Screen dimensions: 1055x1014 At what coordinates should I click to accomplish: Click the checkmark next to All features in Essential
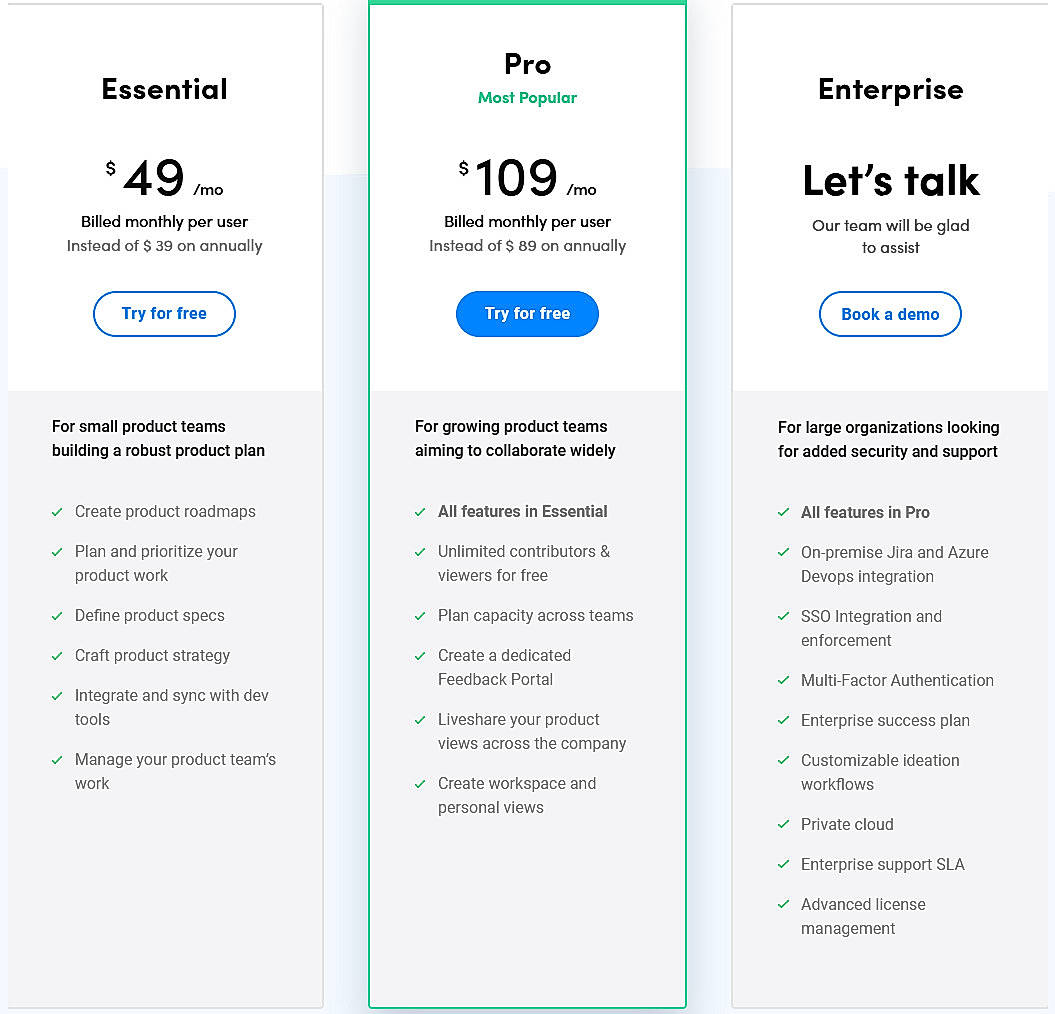(421, 512)
